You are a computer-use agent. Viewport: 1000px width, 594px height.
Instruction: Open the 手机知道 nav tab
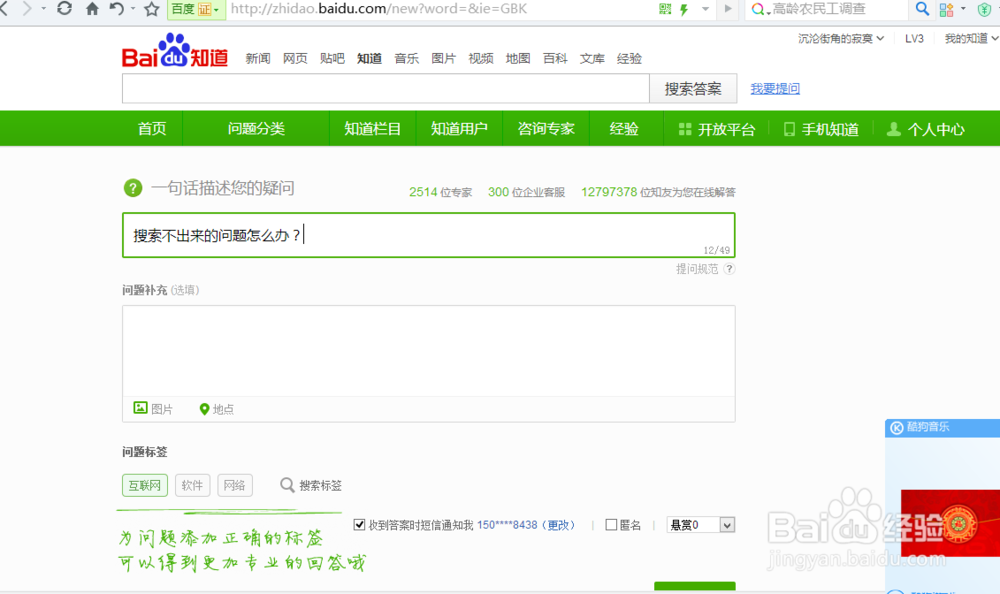click(x=821, y=130)
